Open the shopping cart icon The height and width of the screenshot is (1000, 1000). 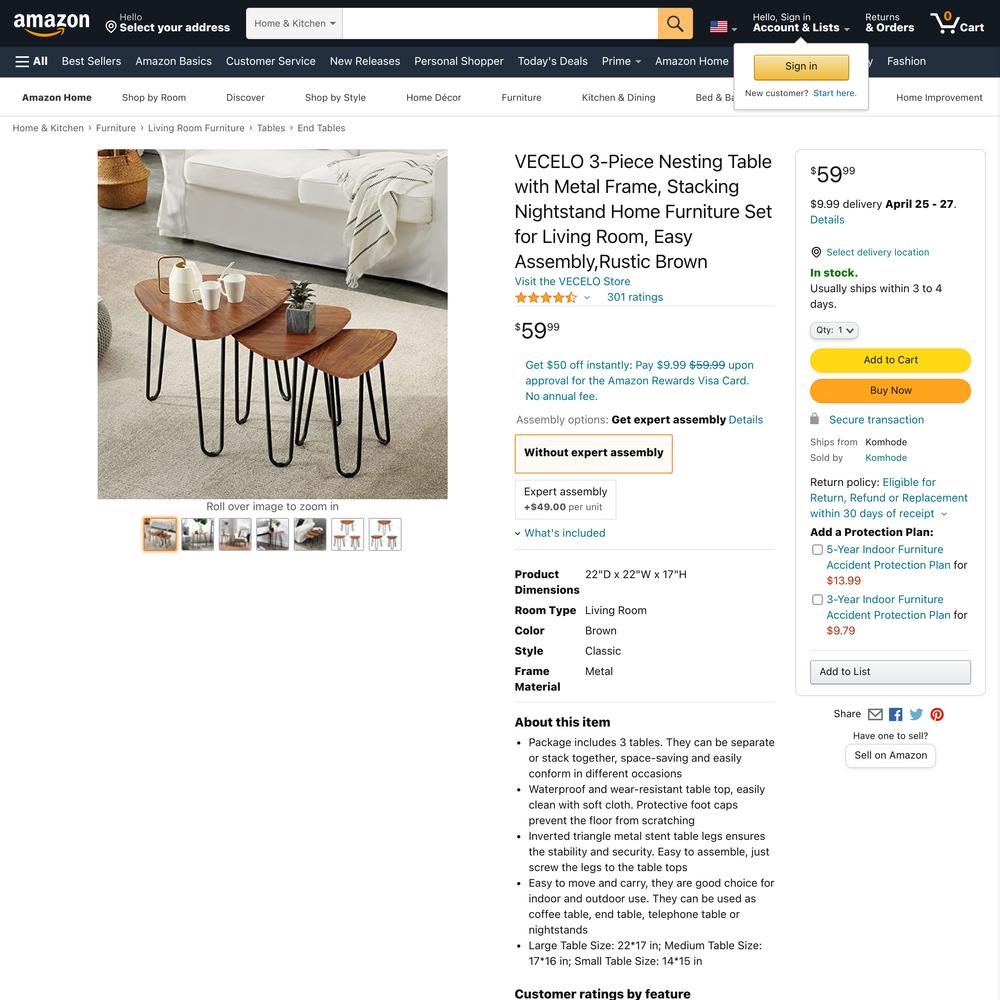point(957,23)
